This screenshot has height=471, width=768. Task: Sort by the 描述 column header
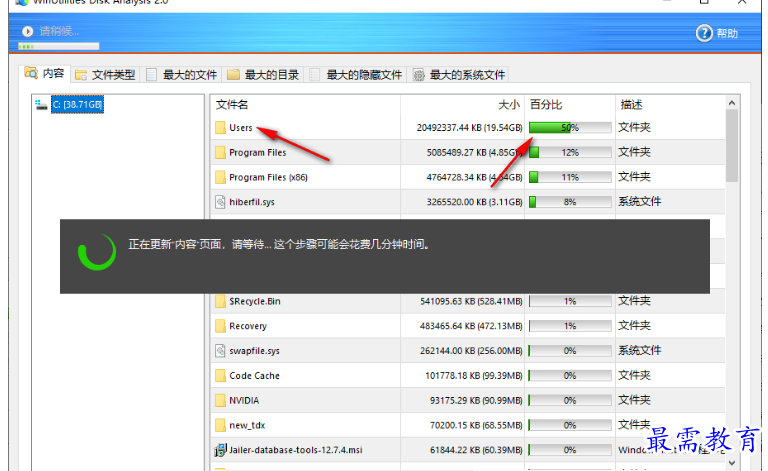[631, 105]
